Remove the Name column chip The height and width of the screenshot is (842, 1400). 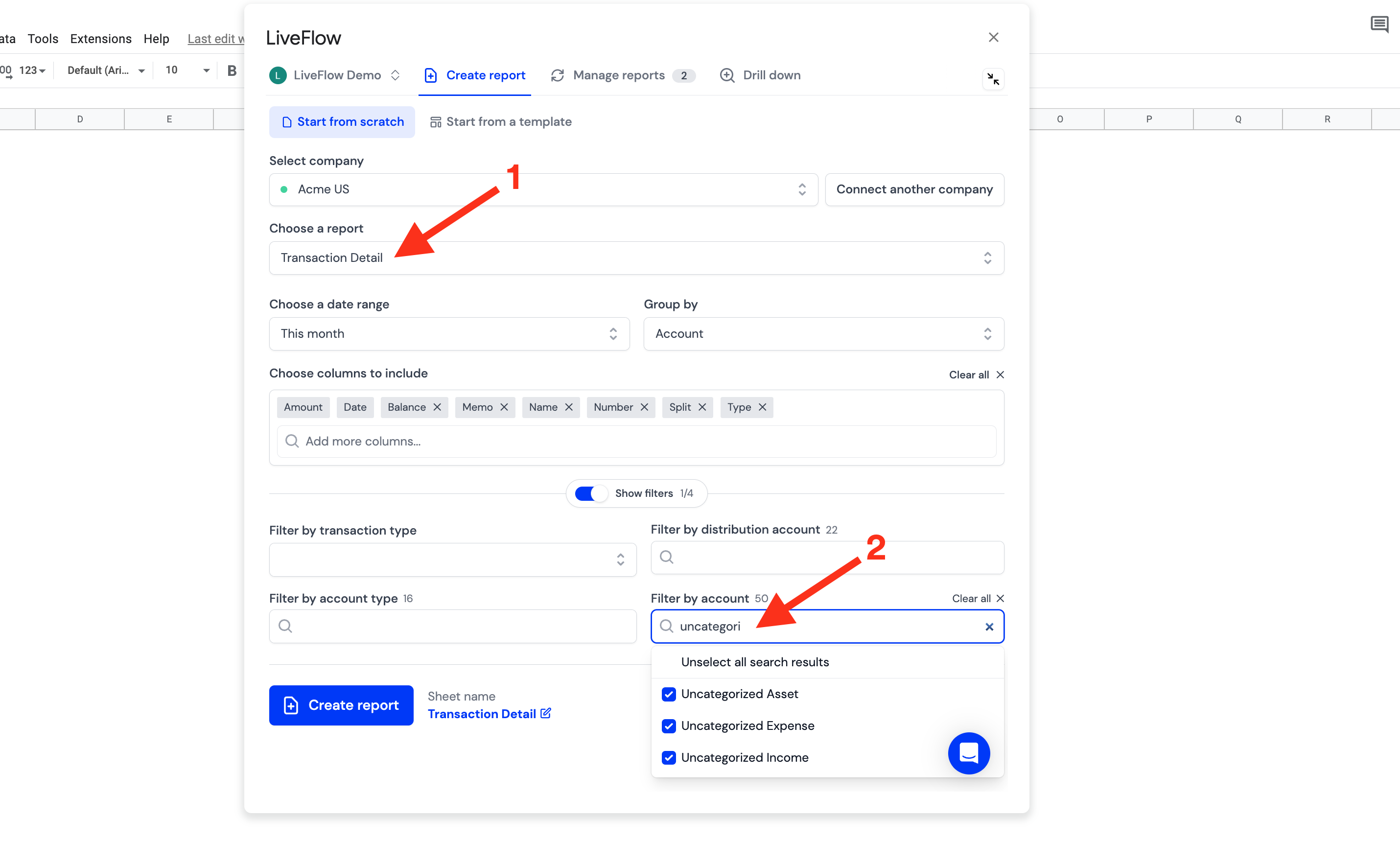coord(568,407)
